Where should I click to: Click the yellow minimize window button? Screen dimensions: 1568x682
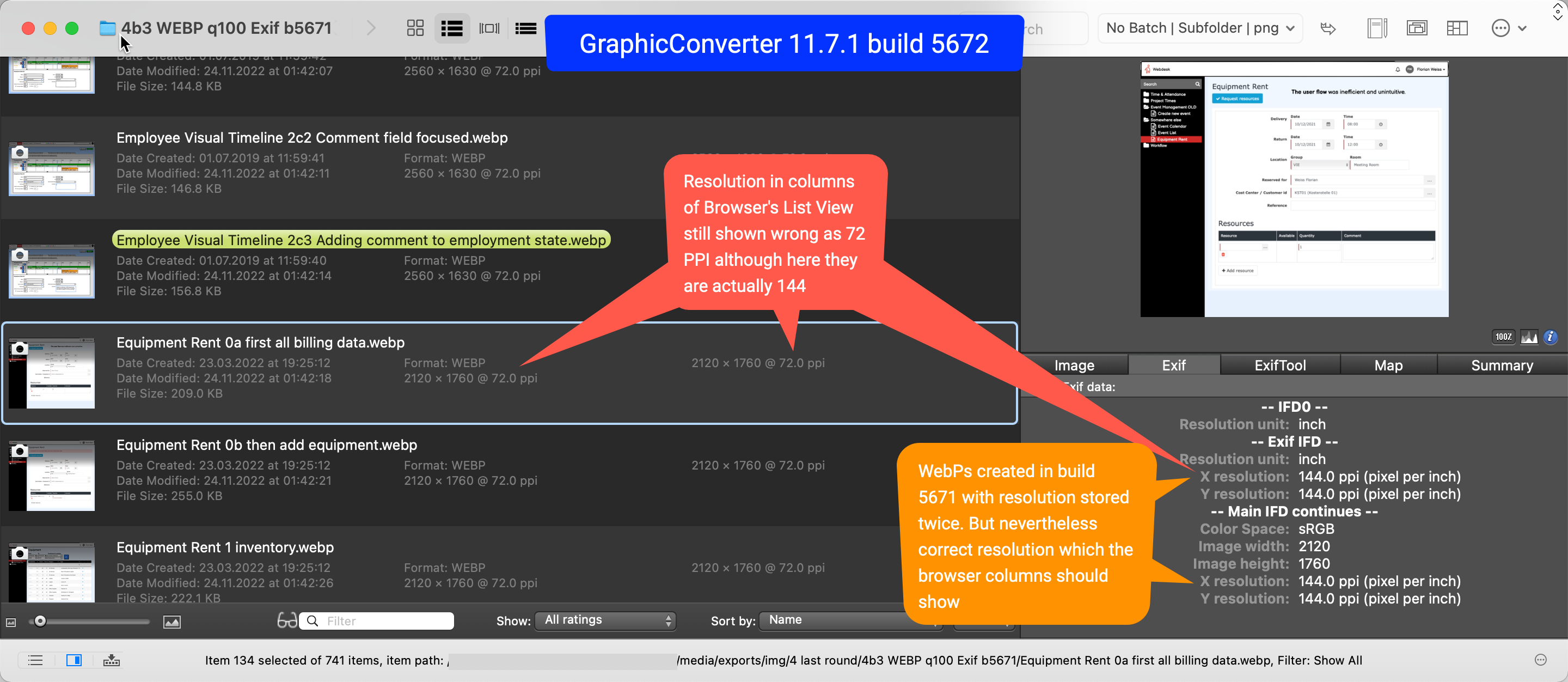[x=50, y=28]
